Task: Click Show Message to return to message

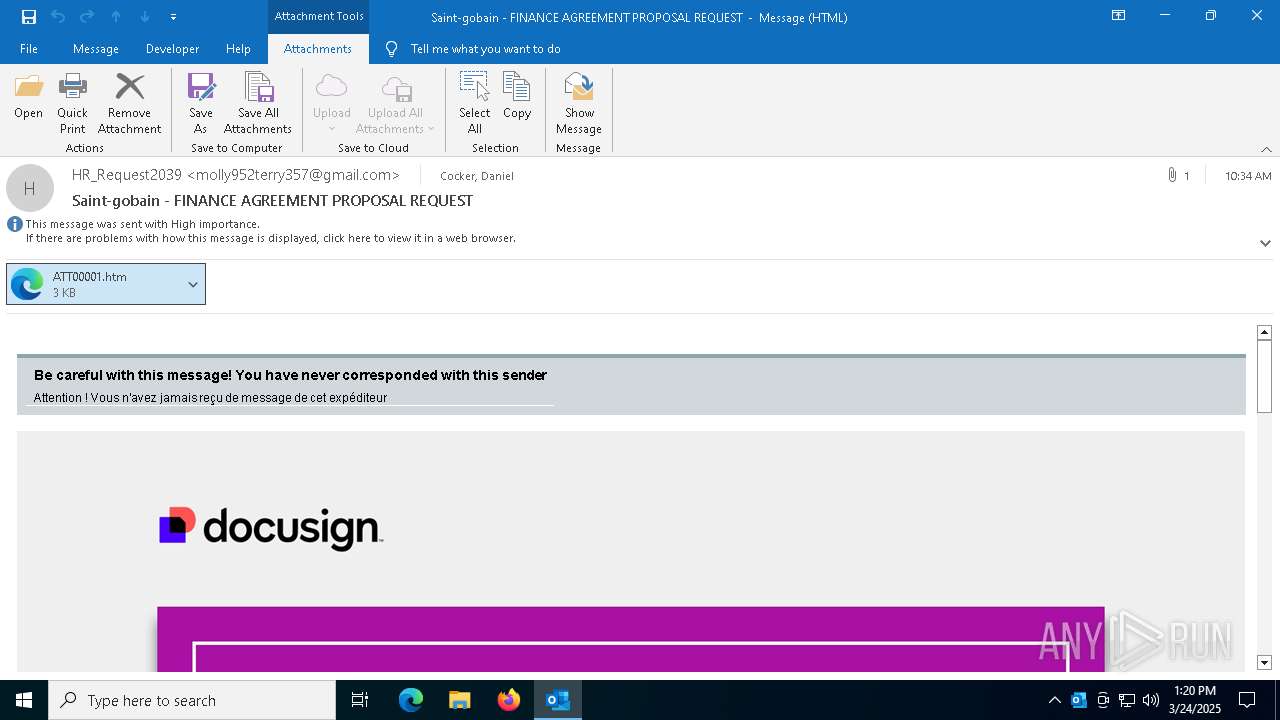Action: point(579,104)
